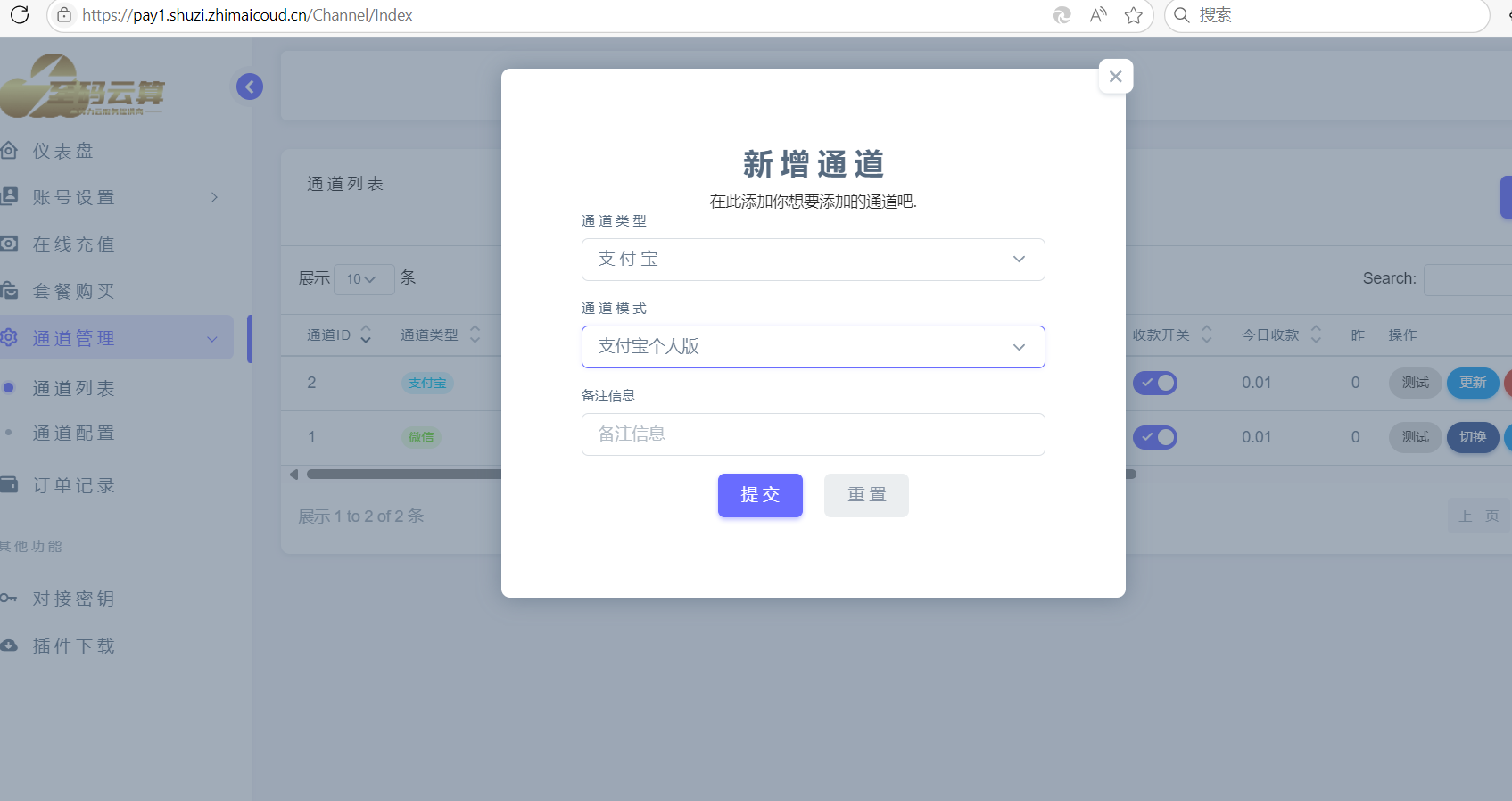
Task: Focus the 备注信息 input field
Action: (813, 434)
